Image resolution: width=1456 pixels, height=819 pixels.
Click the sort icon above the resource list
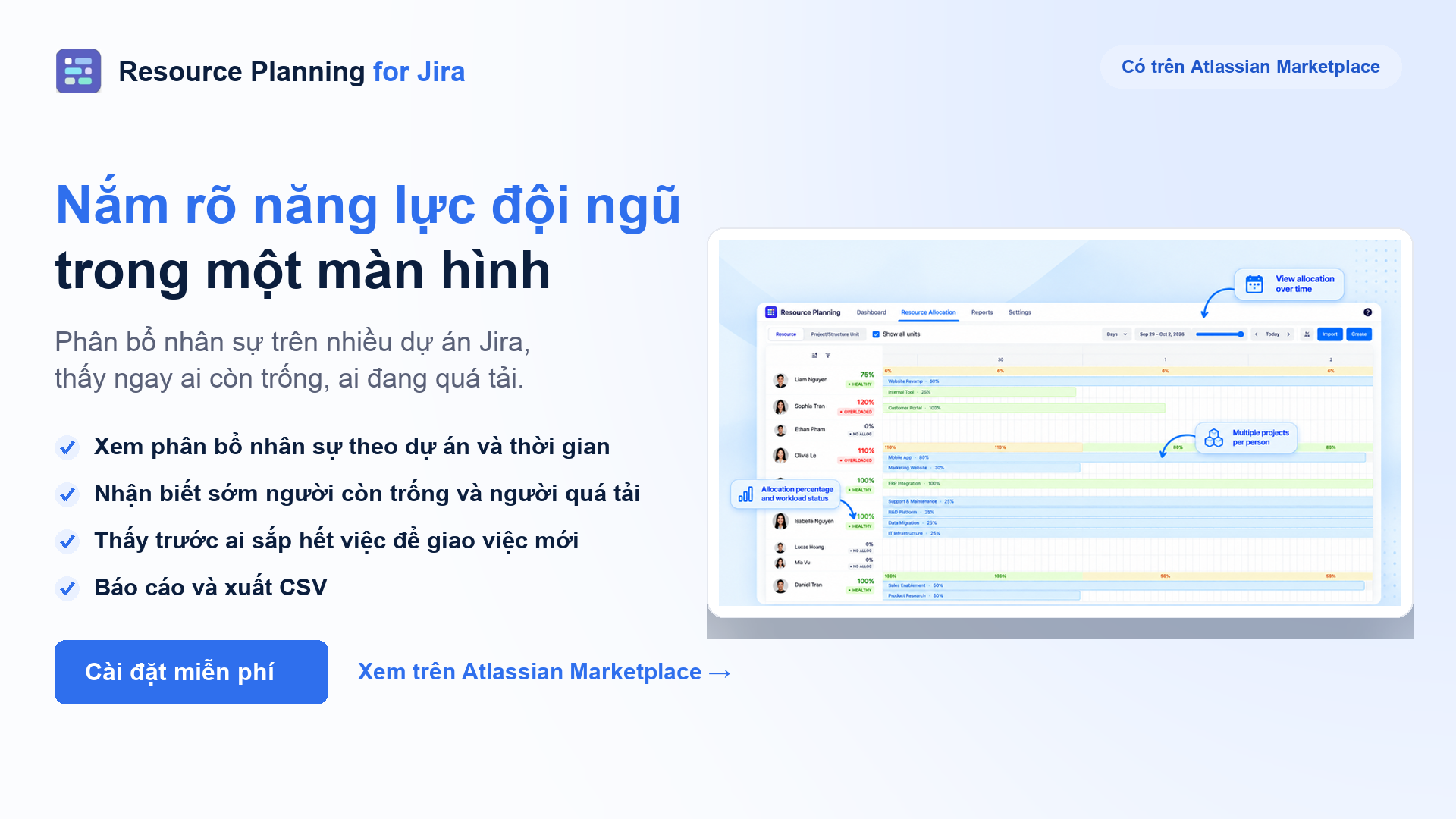(814, 355)
